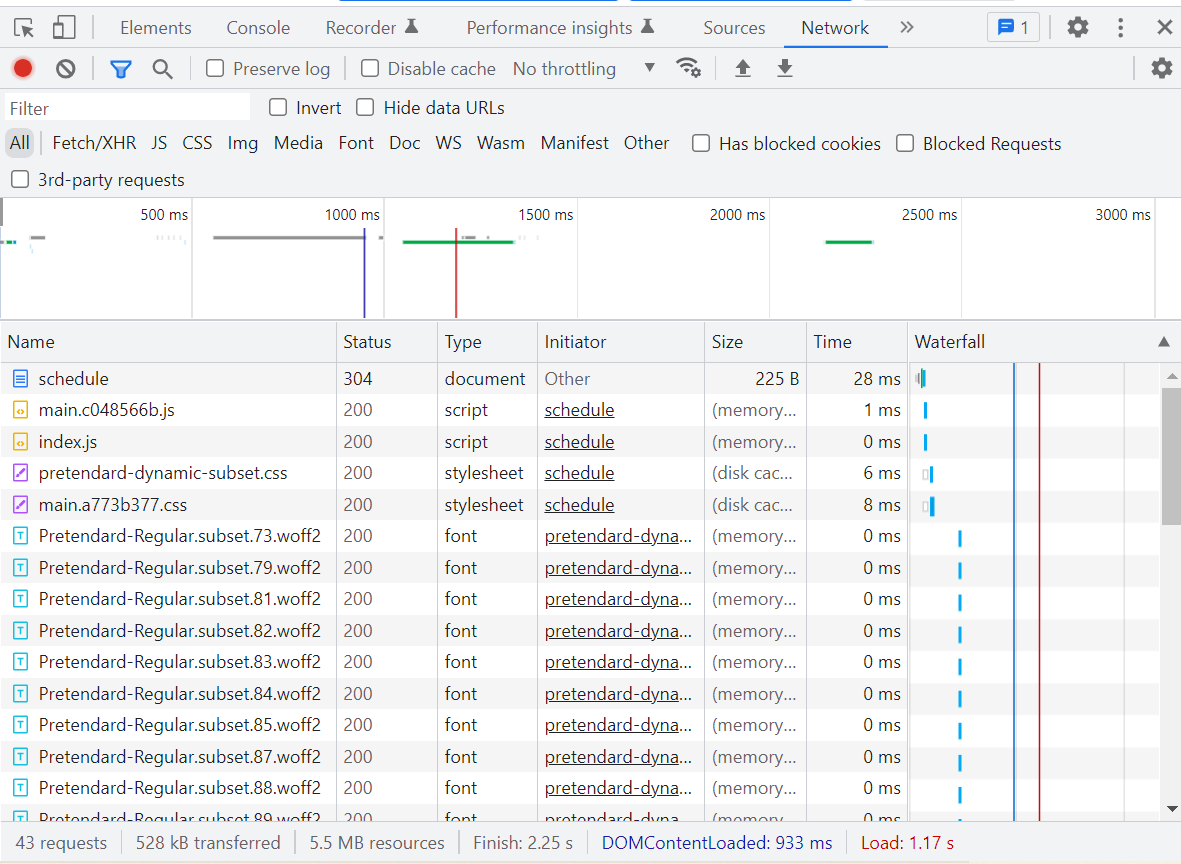Select the Pretendard-Regular.subset.85.woff2 request
The image size is (1181, 864).
[x=579, y=725]
